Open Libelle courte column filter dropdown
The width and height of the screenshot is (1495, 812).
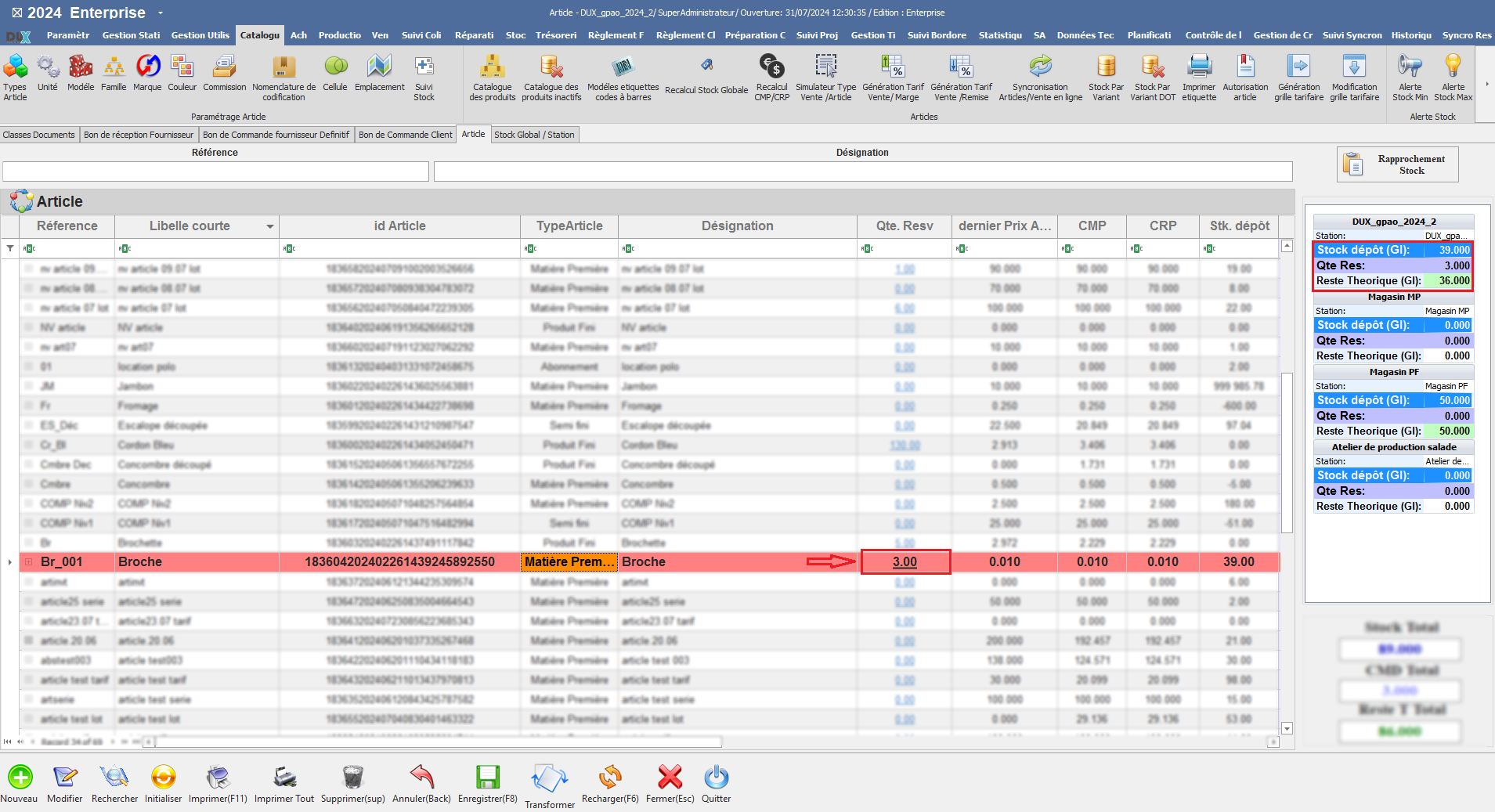(270, 226)
